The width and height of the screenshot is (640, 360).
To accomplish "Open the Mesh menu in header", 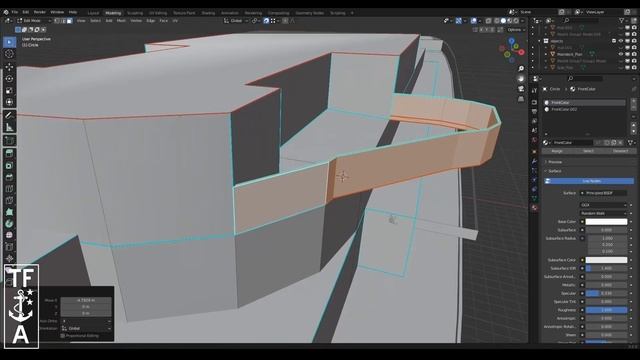I will [x=121, y=20].
